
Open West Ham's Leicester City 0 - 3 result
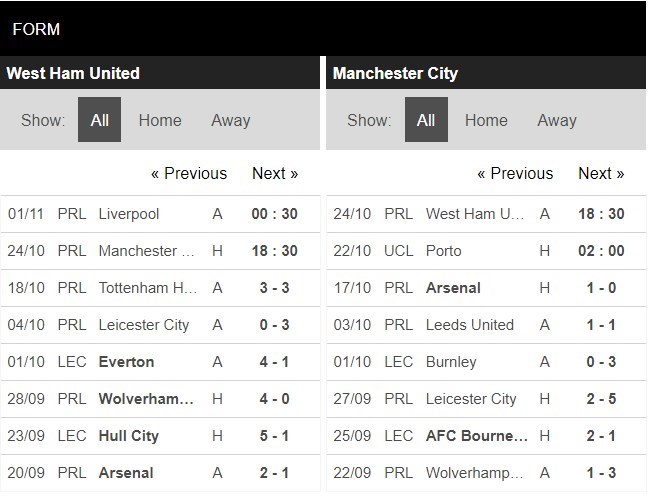tap(160, 325)
